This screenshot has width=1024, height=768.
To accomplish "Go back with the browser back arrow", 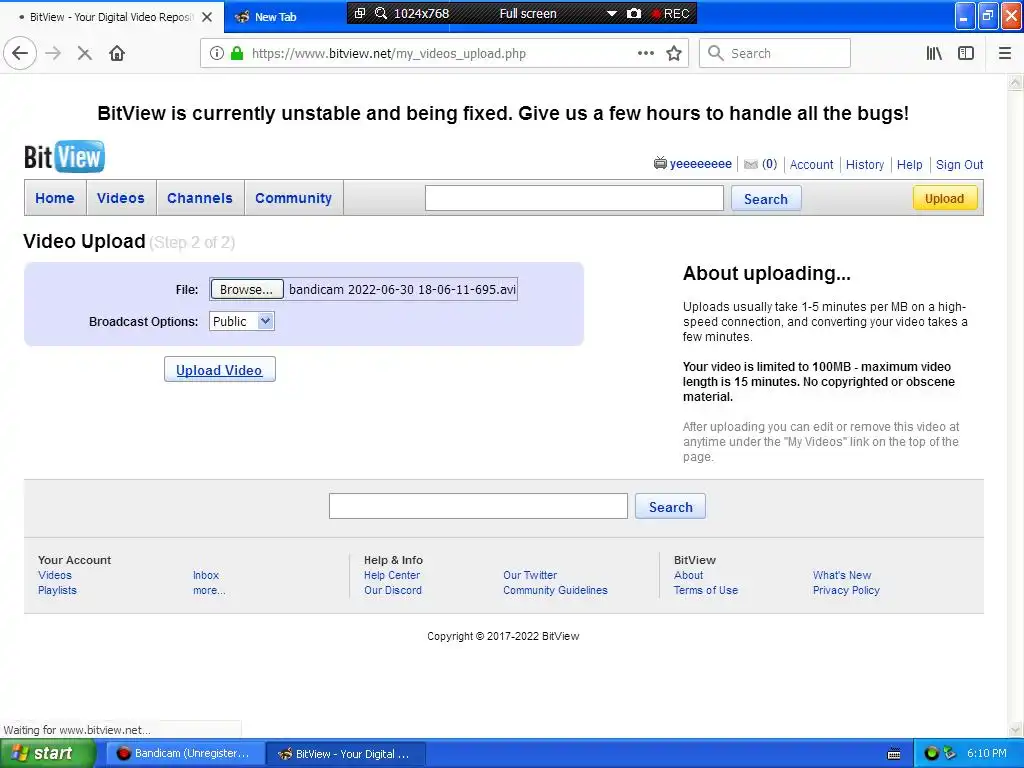I will pos(20,54).
